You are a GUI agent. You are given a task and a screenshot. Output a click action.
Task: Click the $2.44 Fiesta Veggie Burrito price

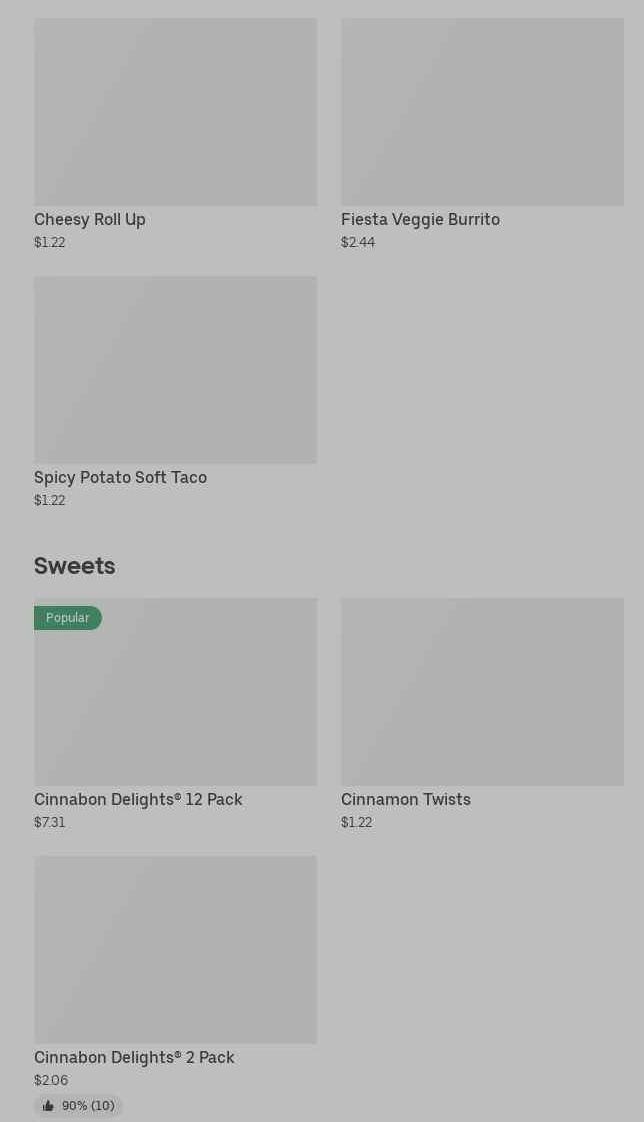[x=358, y=242]
